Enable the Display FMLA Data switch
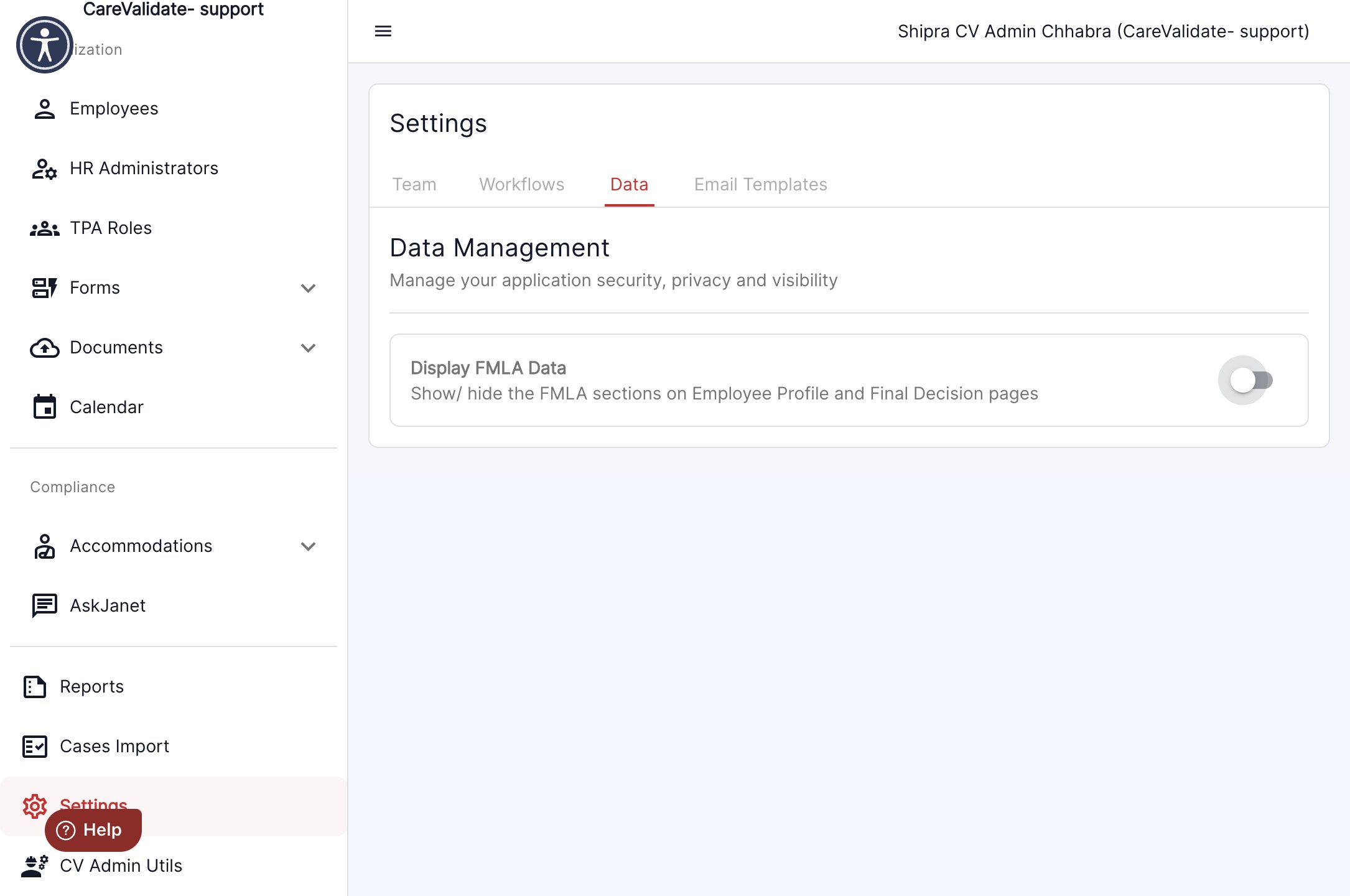The image size is (1350, 896). coord(1252,380)
